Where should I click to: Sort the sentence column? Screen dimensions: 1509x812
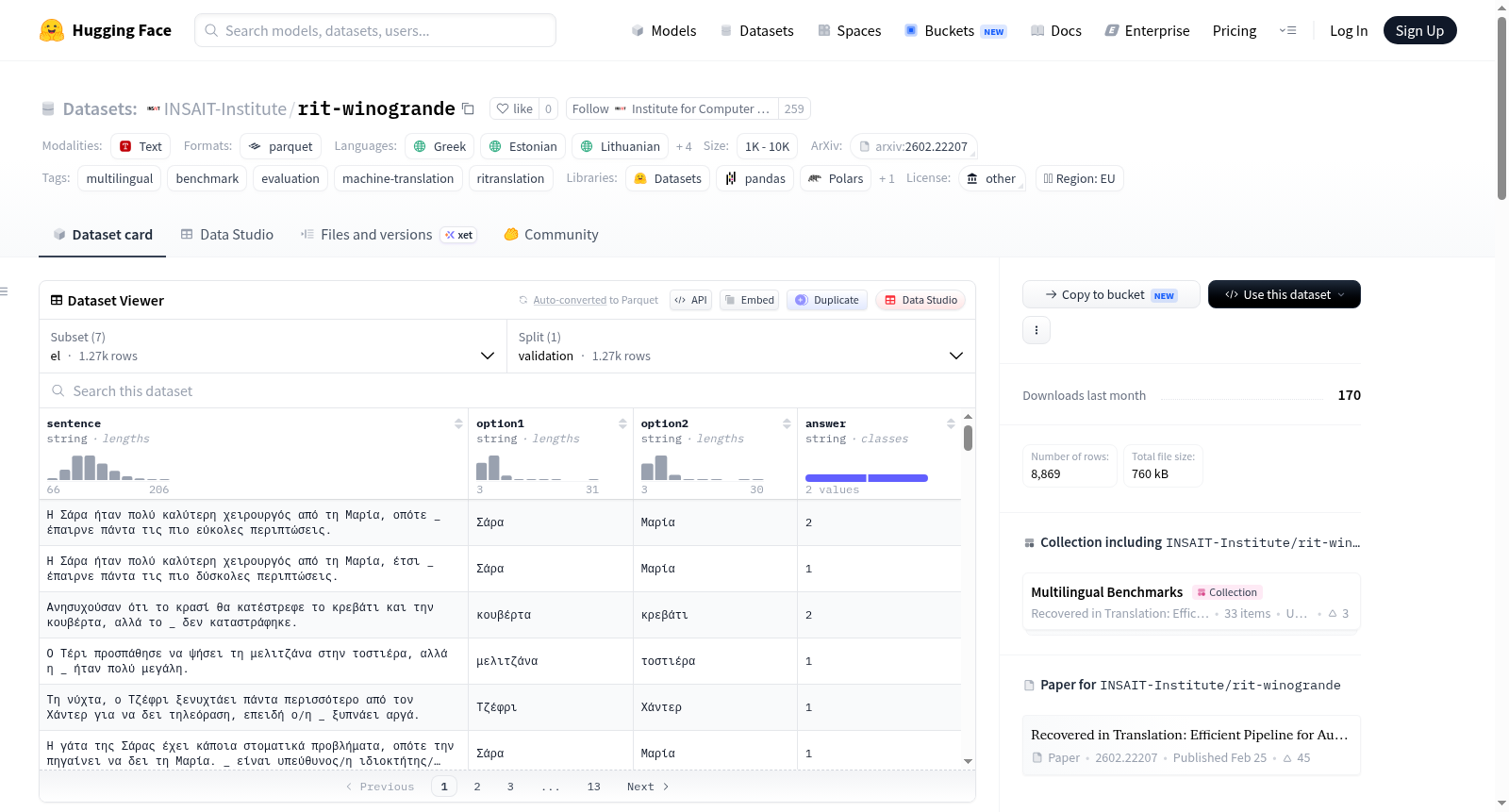point(458,423)
